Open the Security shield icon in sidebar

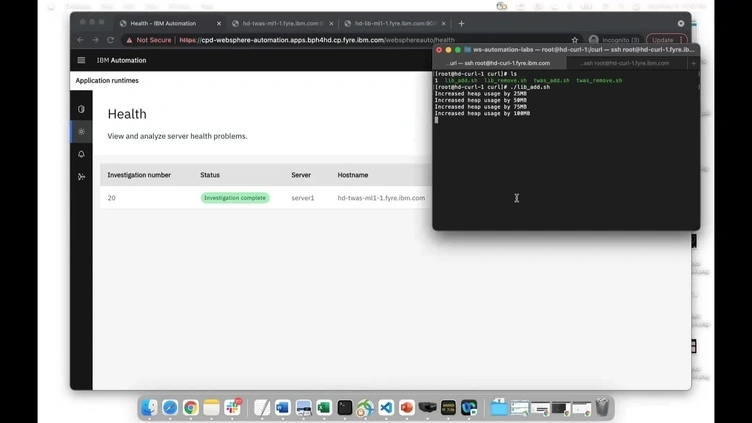tap(81, 109)
